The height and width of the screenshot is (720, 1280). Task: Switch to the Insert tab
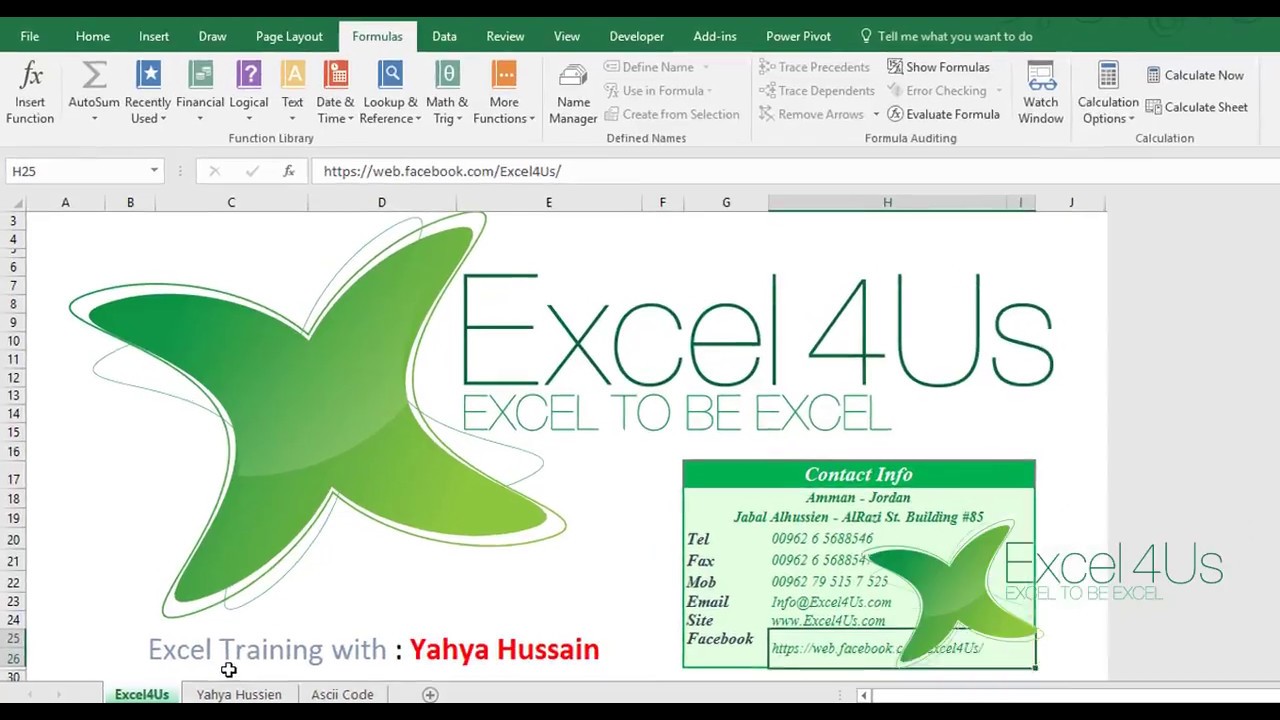coord(154,36)
